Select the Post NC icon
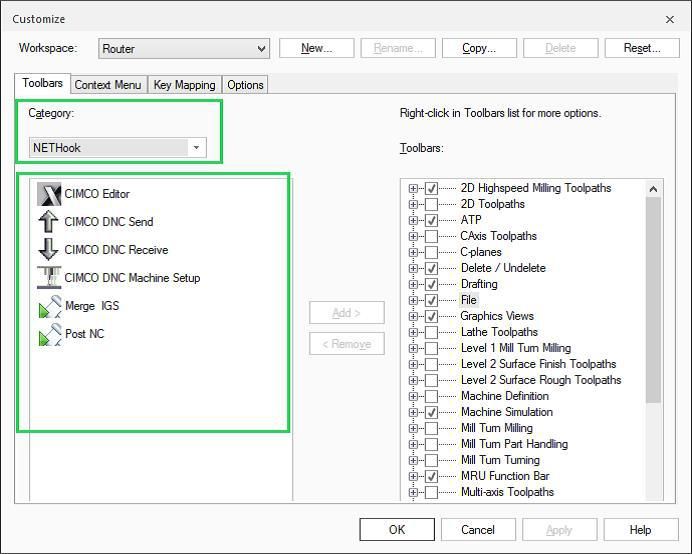 [49, 334]
